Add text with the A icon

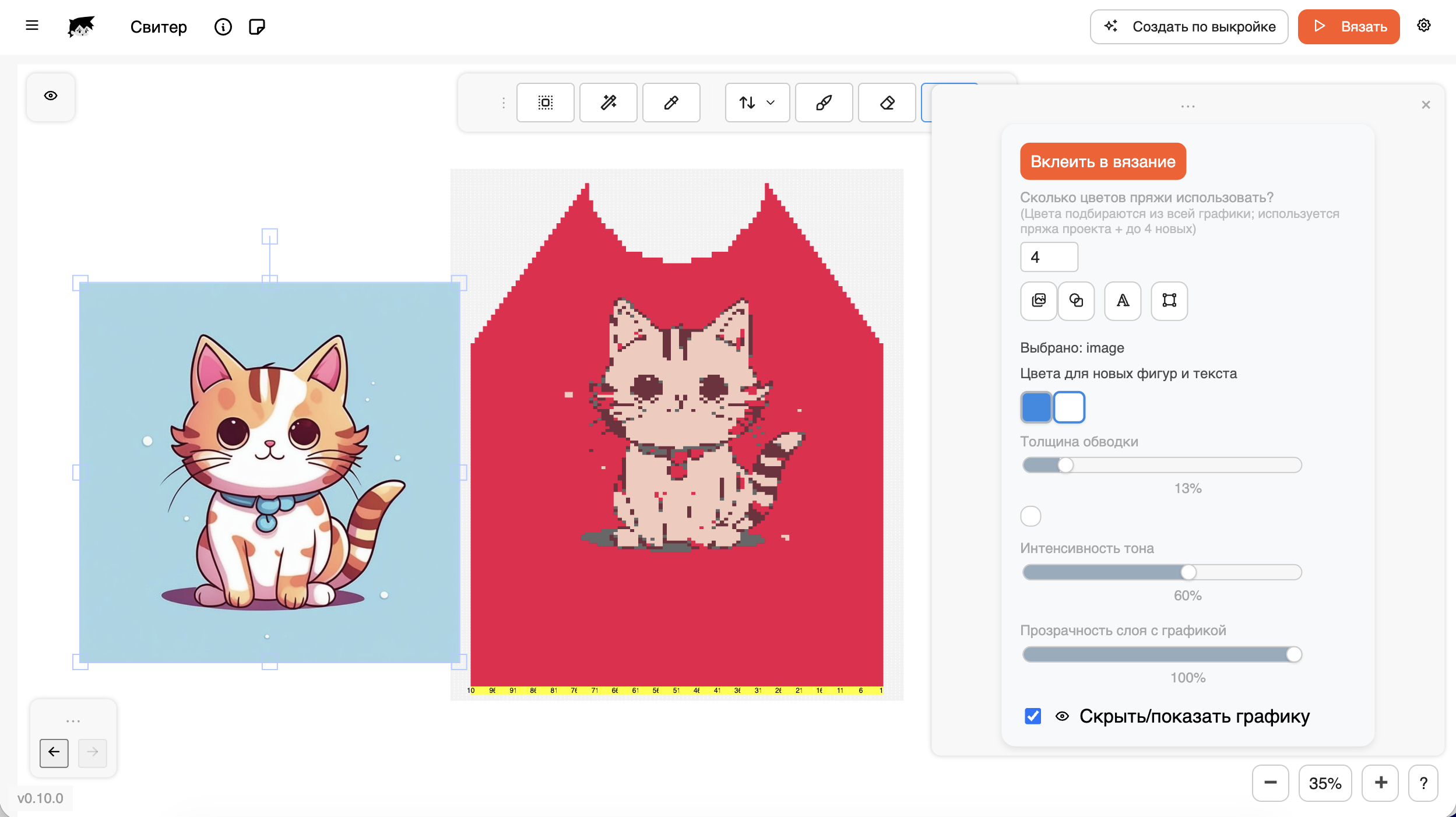(x=1123, y=301)
